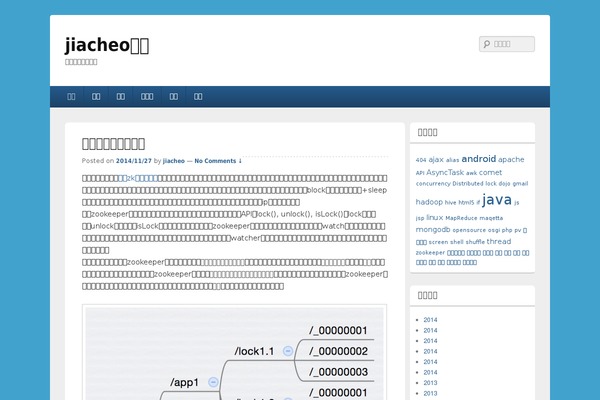Open the concurrency tag
Screen dimensions: 600x400
pyautogui.click(x=433, y=184)
